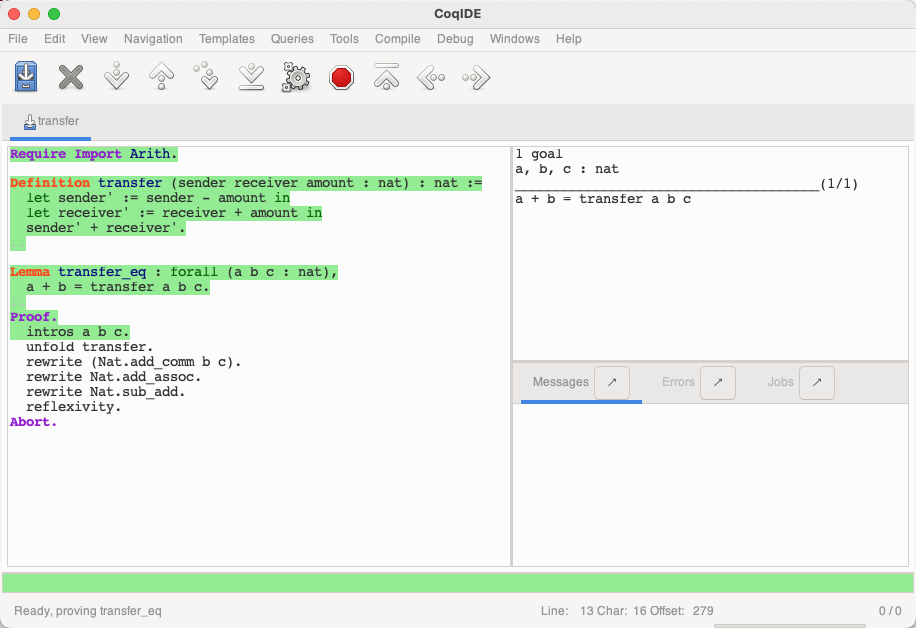The height and width of the screenshot is (628, 916).
Task: Open the Compile menu
Action: 397,39
